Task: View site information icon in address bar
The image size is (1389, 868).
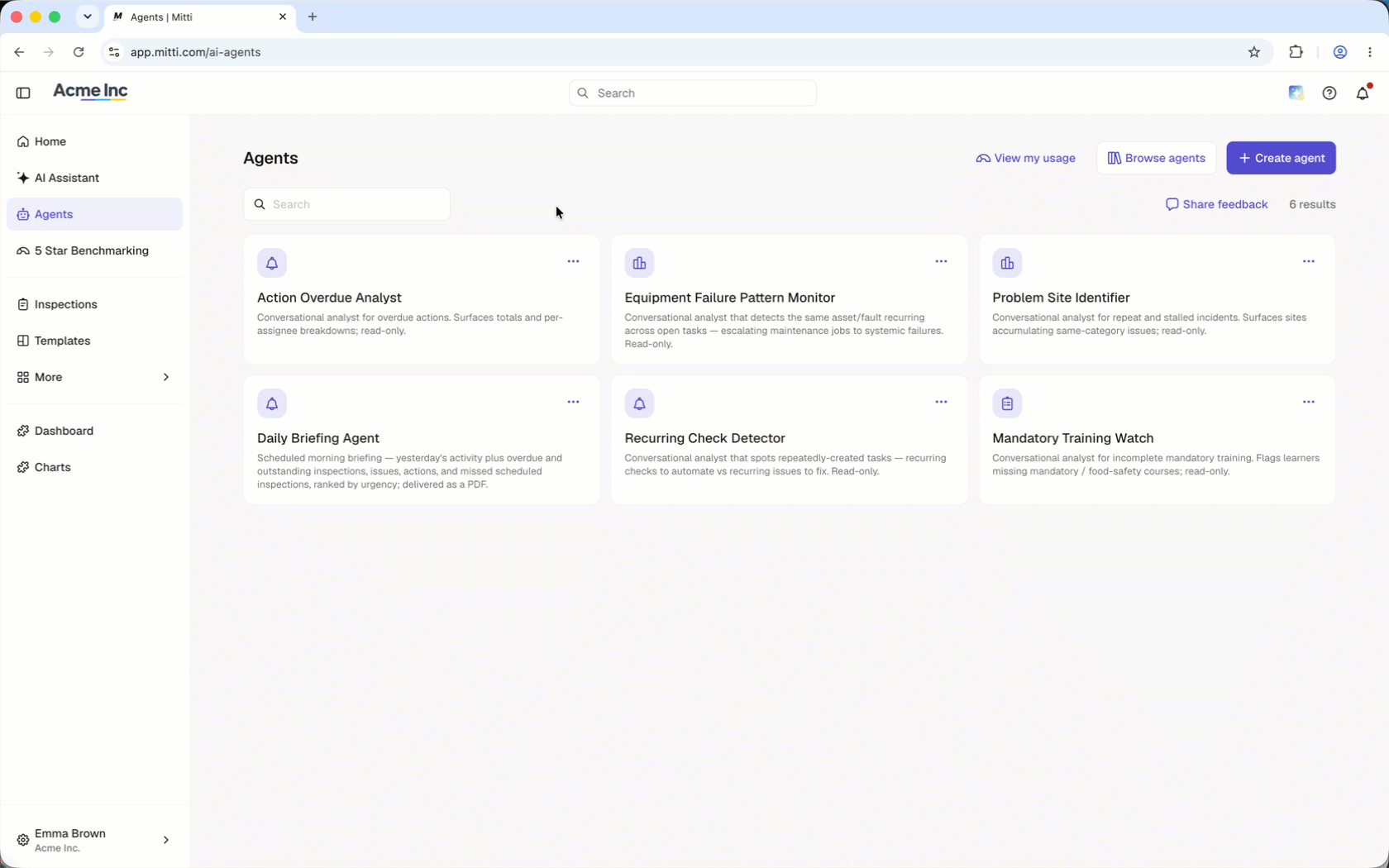Action: point(114,52)
